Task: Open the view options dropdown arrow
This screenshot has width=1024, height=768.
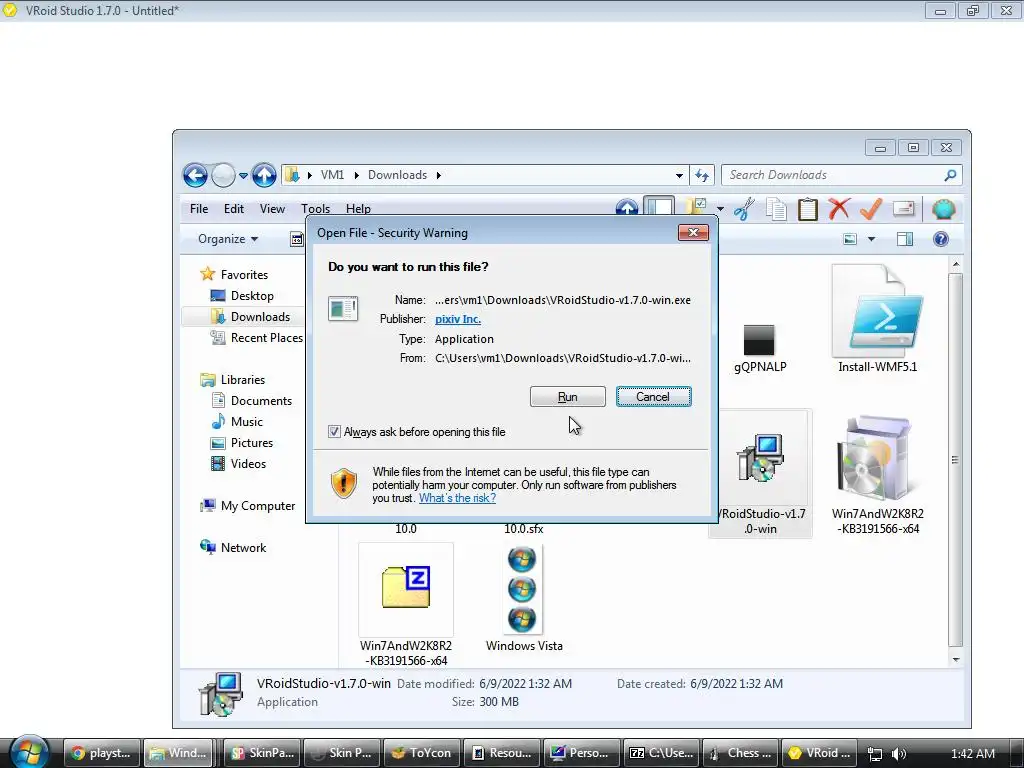Action: point(871,239)
